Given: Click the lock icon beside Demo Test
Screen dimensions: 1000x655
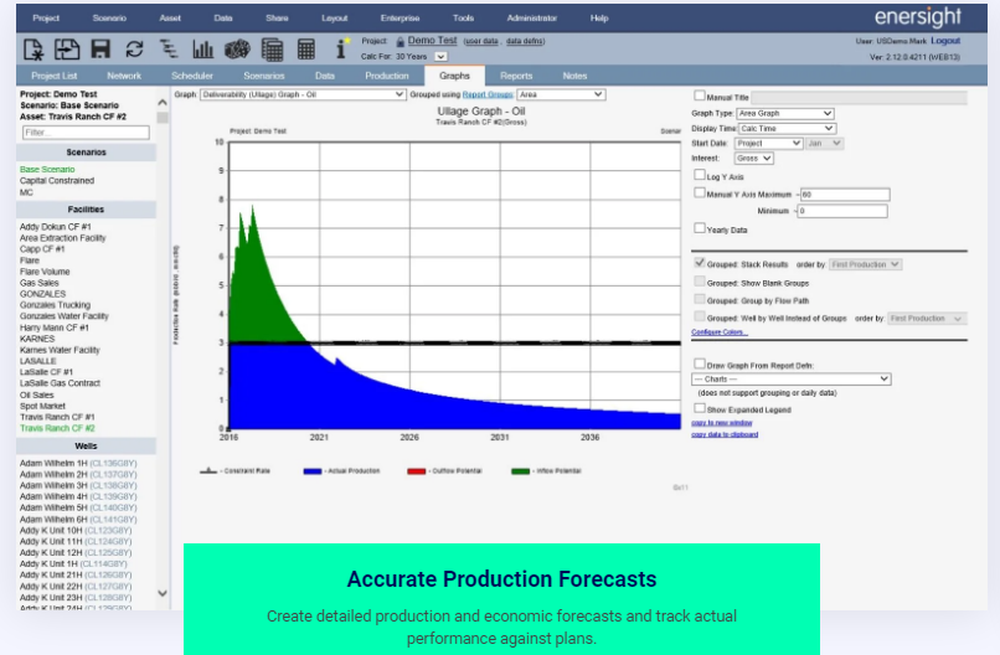Looking at the screenshot, I should pyautogui.click(x=400, y=41).
